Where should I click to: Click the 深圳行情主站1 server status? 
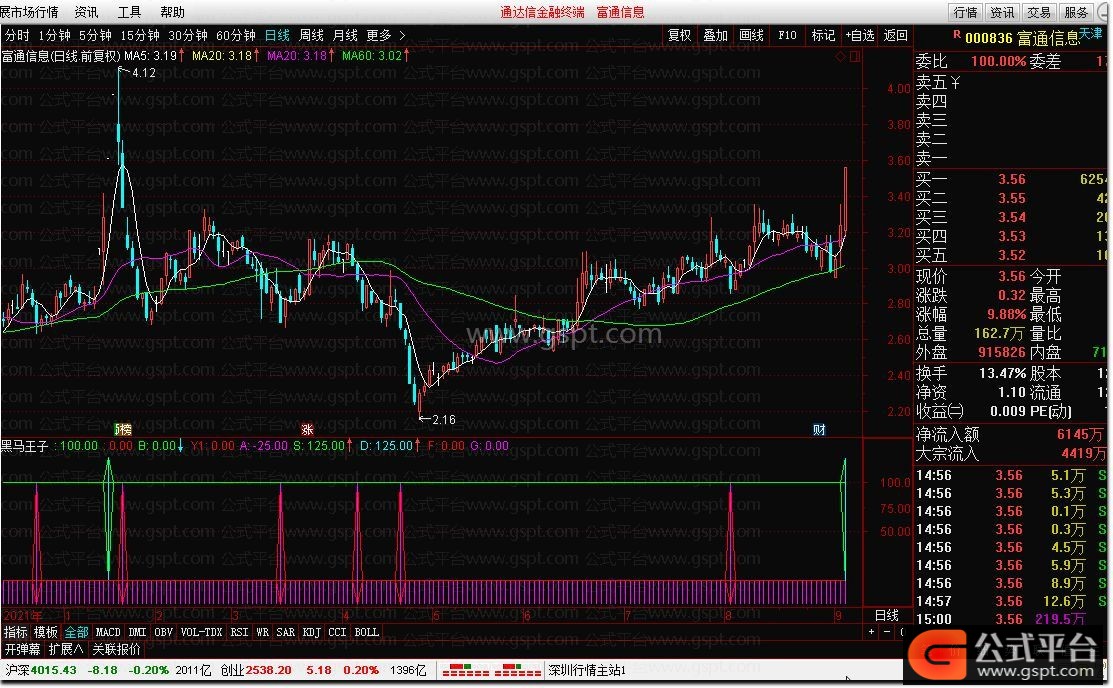coord(586,670)
